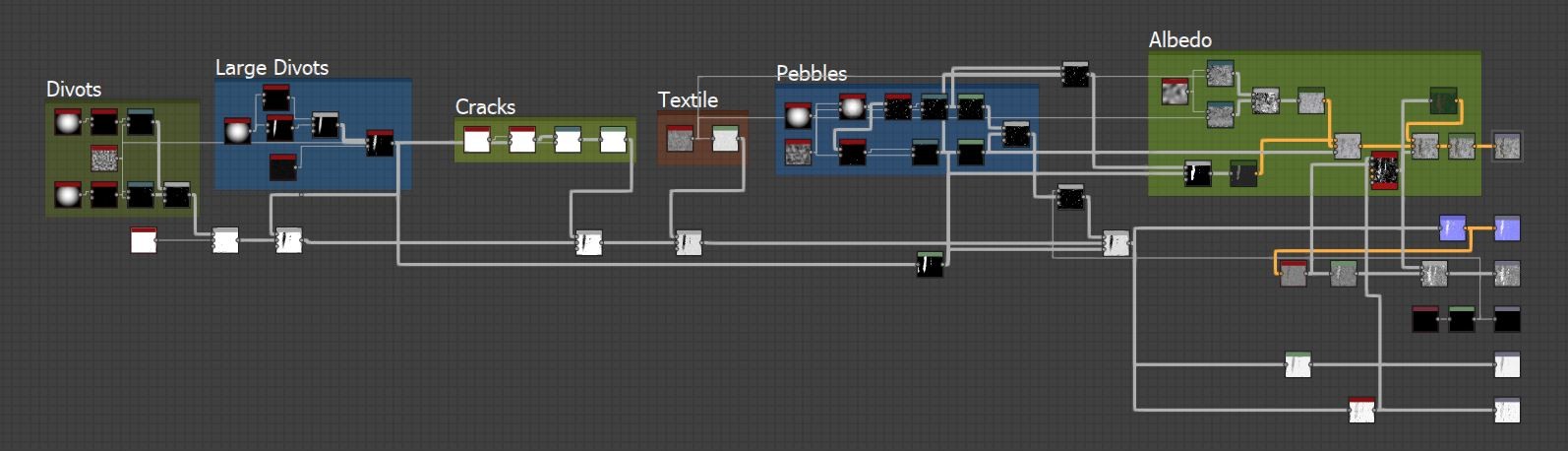Select the Cracks frame title

click(x=485, y=106)
